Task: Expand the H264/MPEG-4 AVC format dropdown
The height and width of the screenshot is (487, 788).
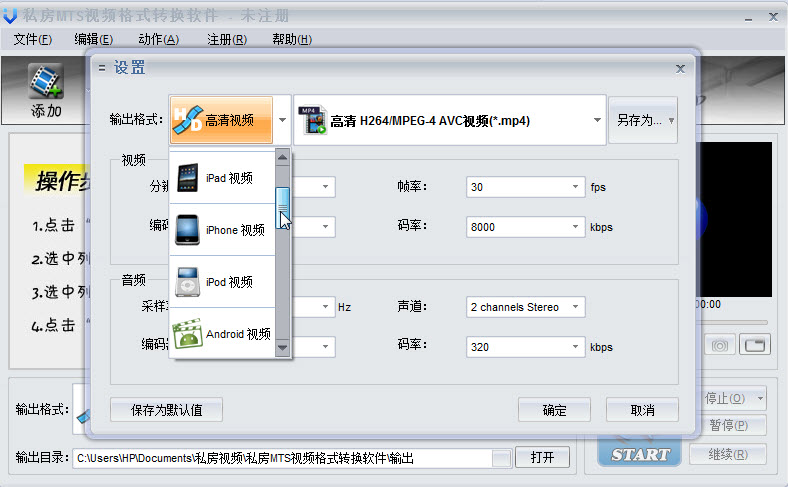Action: click(x=597, y=120)
